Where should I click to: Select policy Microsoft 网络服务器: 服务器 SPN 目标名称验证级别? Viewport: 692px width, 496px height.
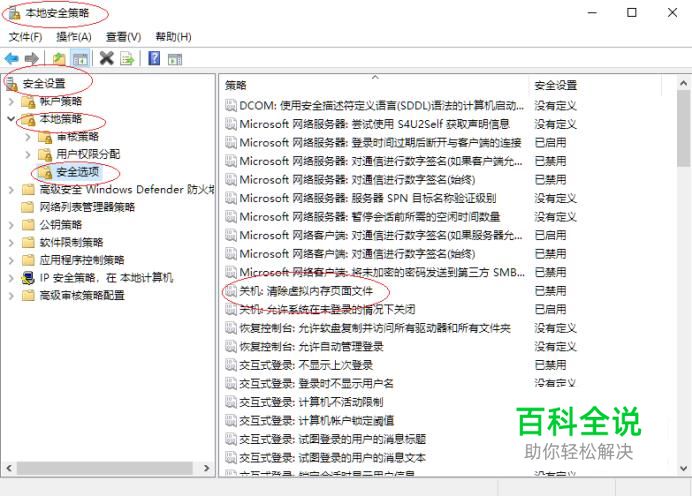click(368, 198)
